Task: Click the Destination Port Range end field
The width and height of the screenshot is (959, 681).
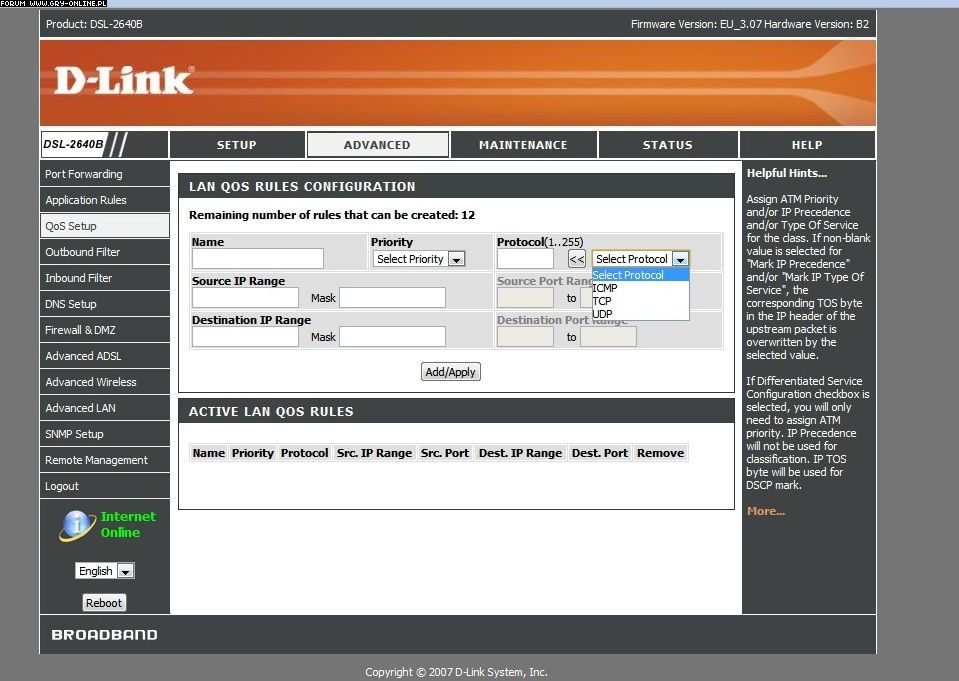Action: (x=609, y=337)
